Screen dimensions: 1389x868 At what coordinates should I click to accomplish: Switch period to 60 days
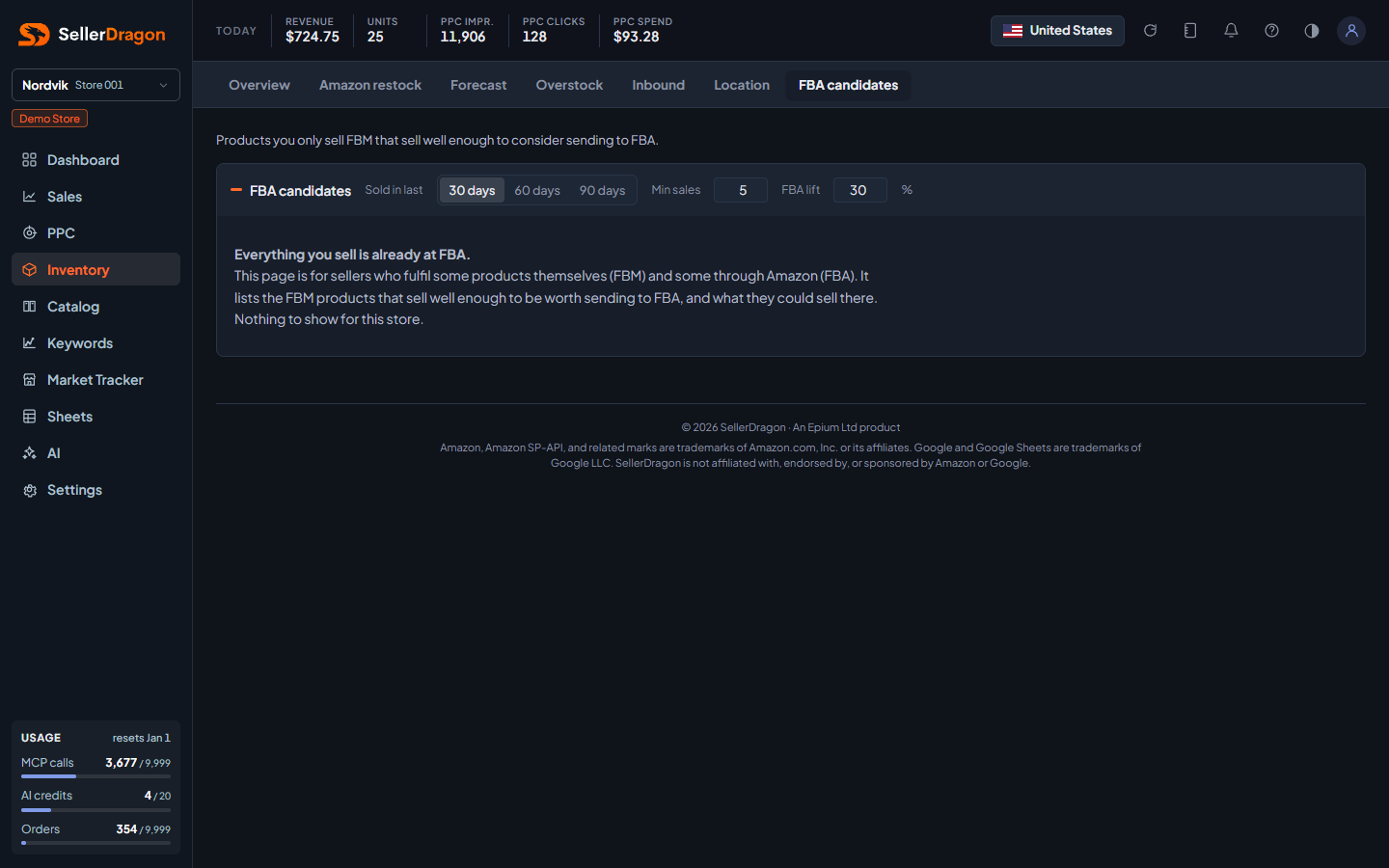537,190
